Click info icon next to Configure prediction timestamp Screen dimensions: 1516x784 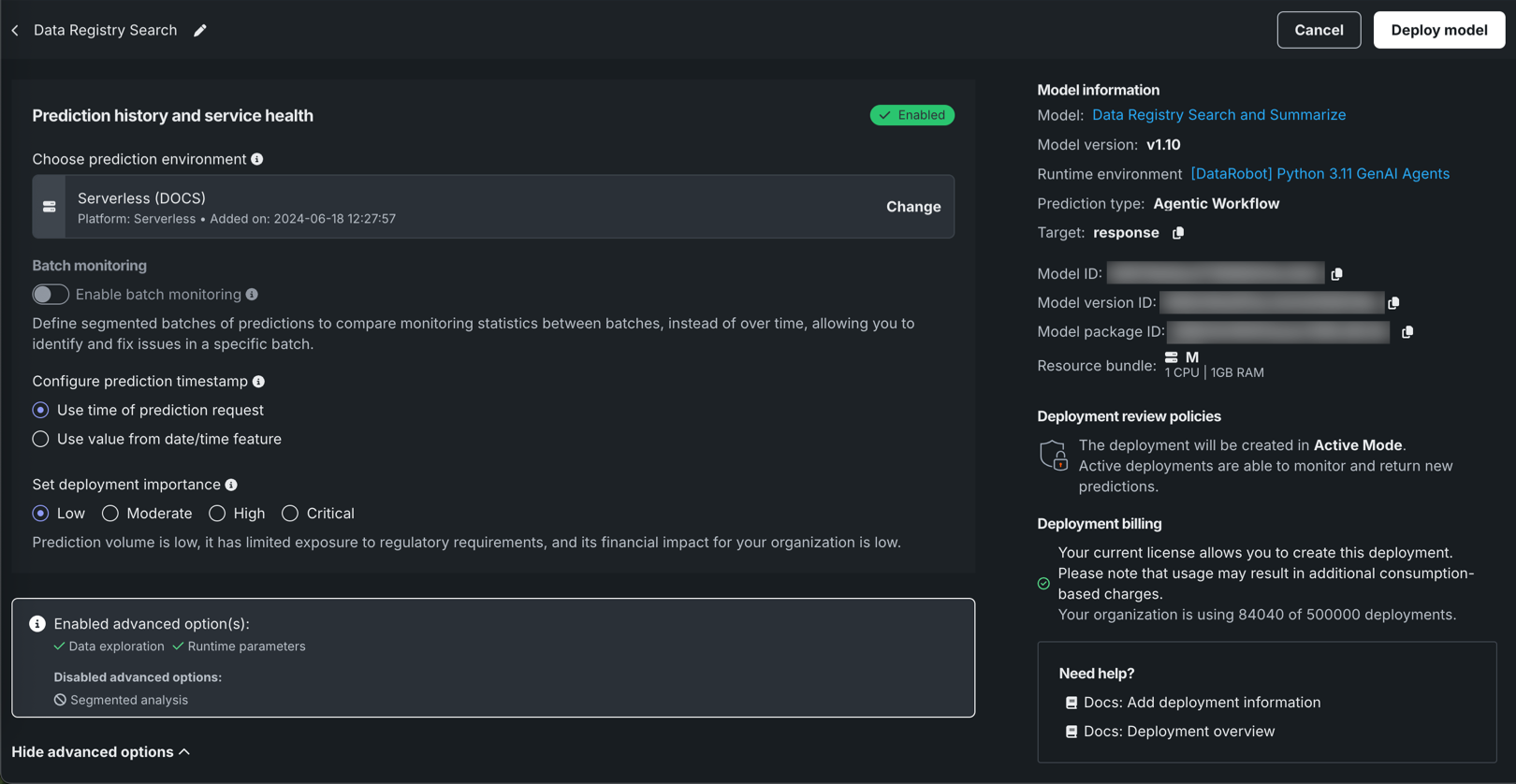tap(258, 382)
